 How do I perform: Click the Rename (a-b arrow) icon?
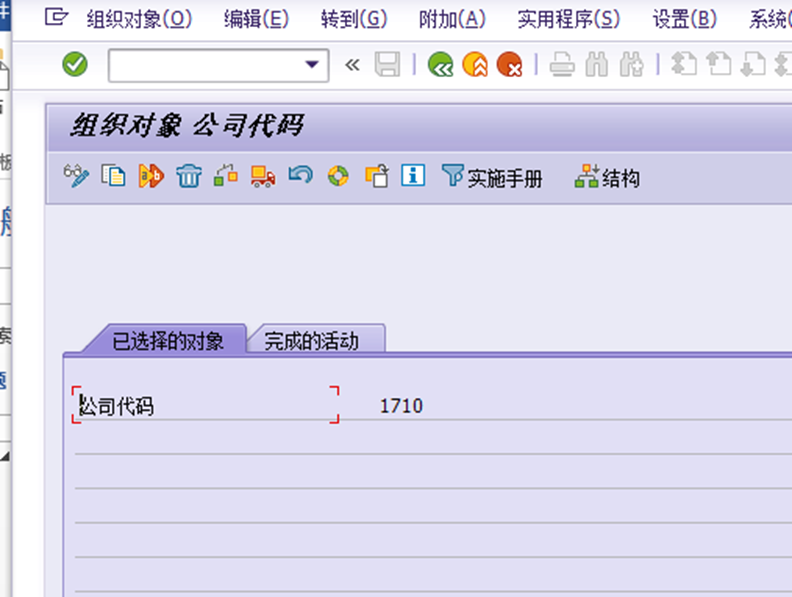[x=151, y=176]
